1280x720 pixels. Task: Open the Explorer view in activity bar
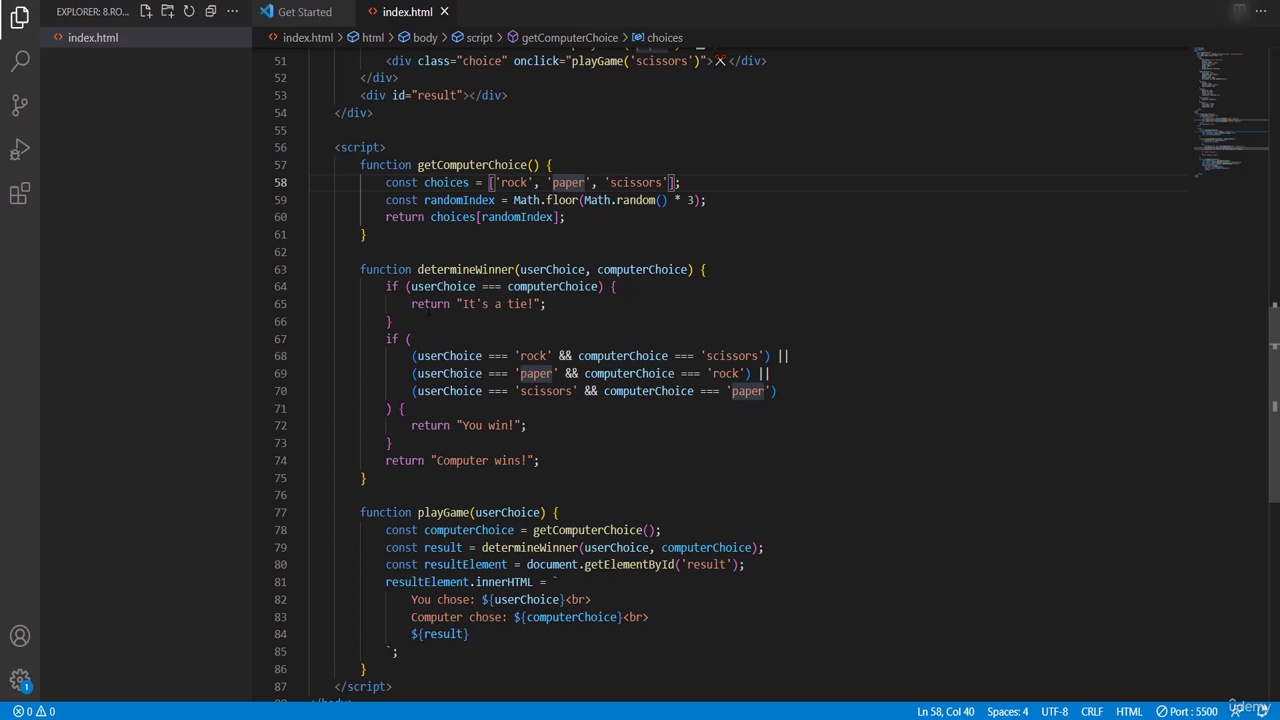pyautogui.click(x=20, y=17)
